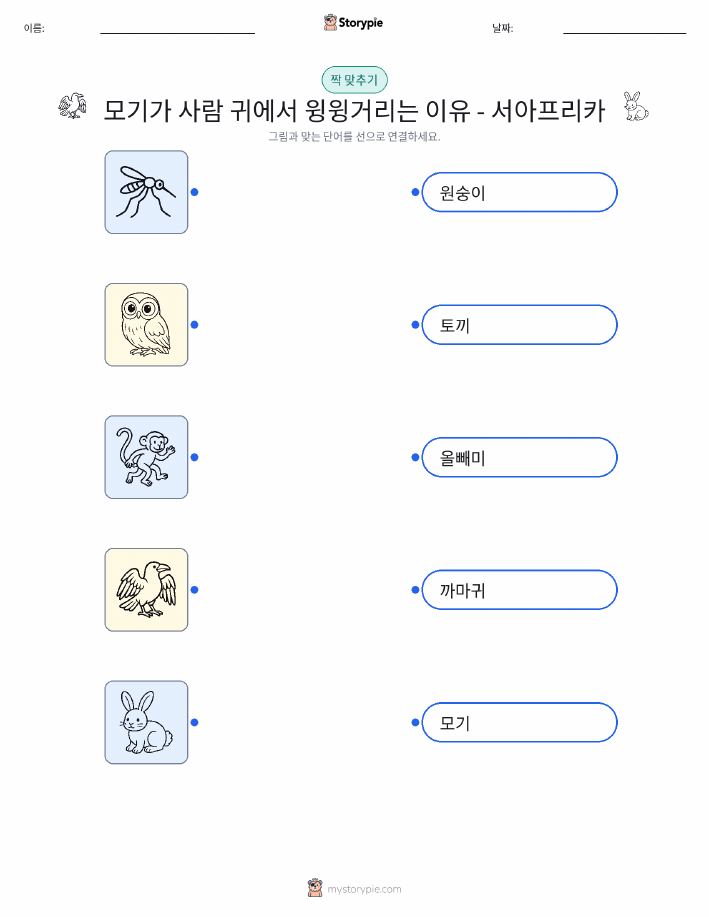This screenshot has height=917, width=709.
Task: Click the rabbit picture card
Action: pos(146,722)
